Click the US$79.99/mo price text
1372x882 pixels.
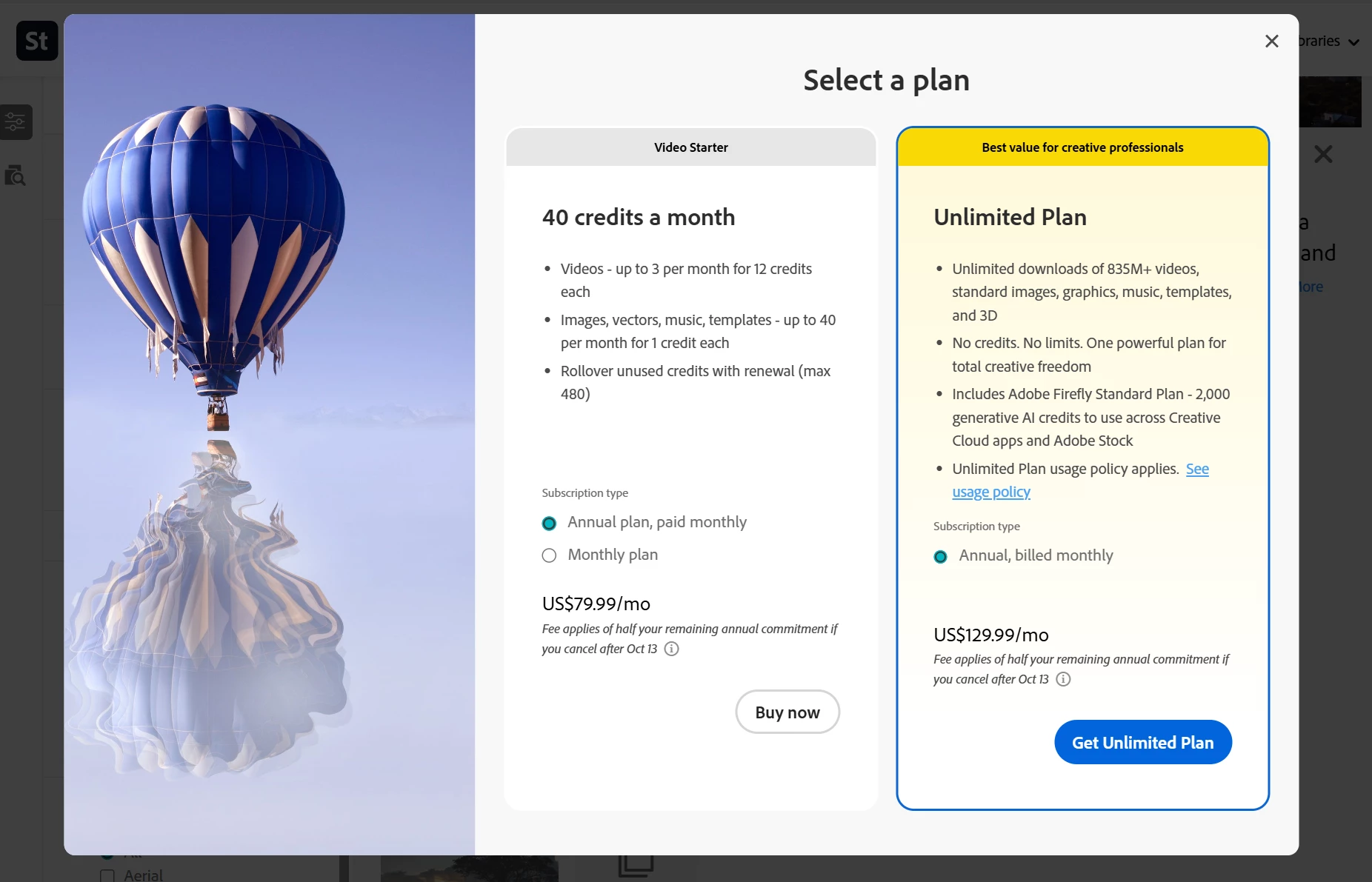tap(596, 604)
